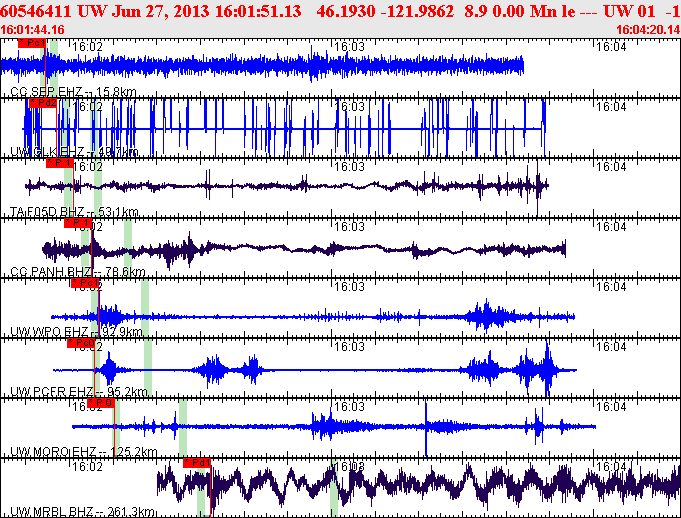Image resolution: width=681 pixels, height=518 pixels.
Task: Click the start time 16:01:44.16 label
Action: coord(33,30)
